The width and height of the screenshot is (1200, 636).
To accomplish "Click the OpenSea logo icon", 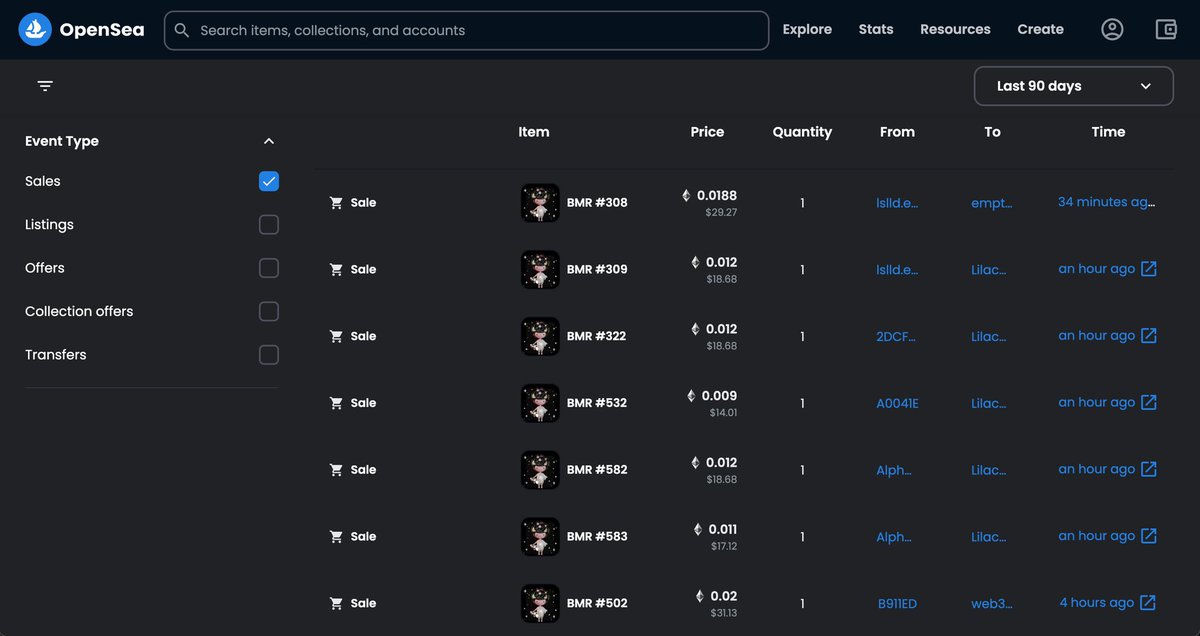I will point(33,29).
